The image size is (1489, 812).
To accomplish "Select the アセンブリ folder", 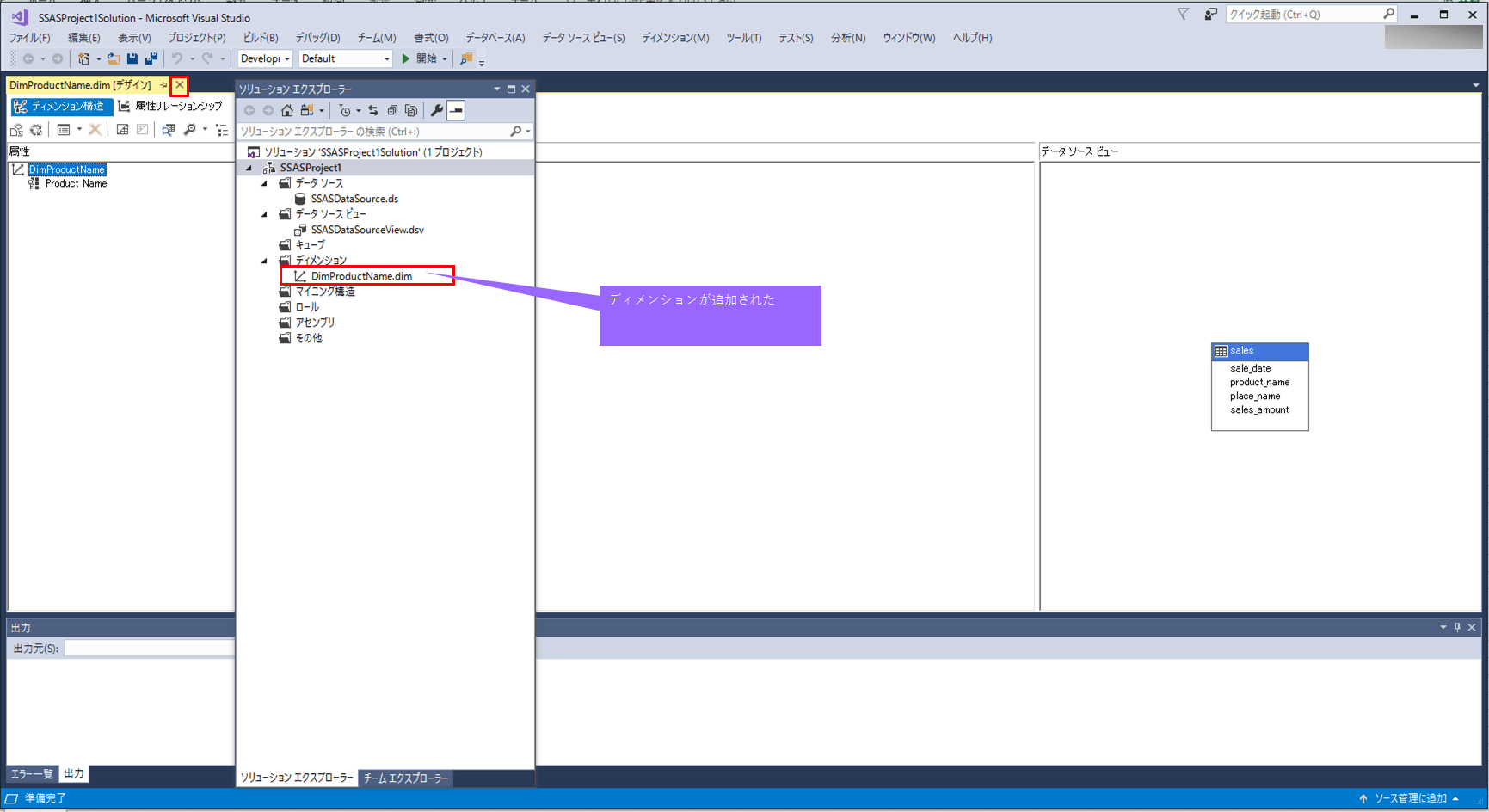I will click(307, 323).
